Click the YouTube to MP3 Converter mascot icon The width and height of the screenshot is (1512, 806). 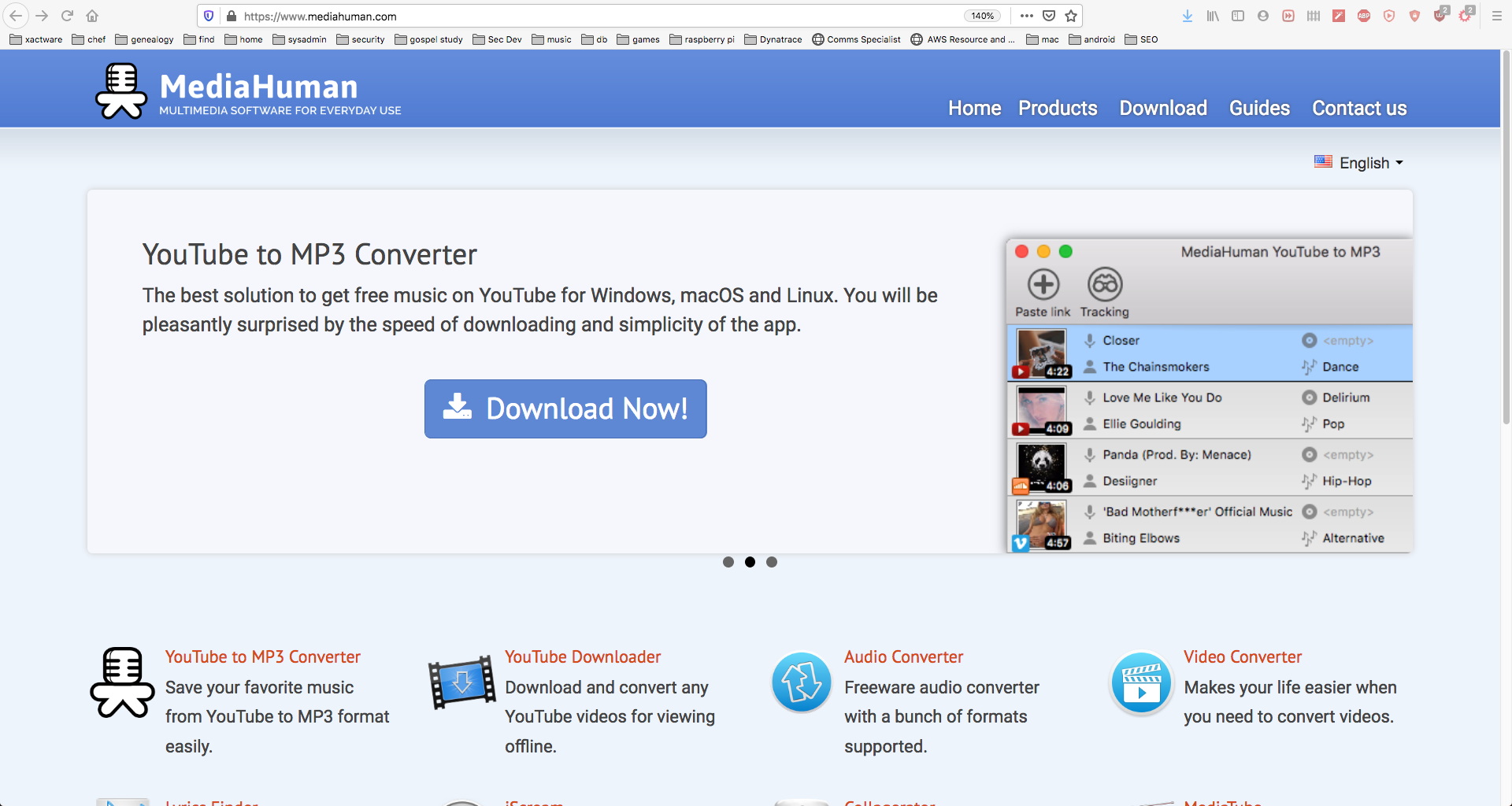coord(122,682)
